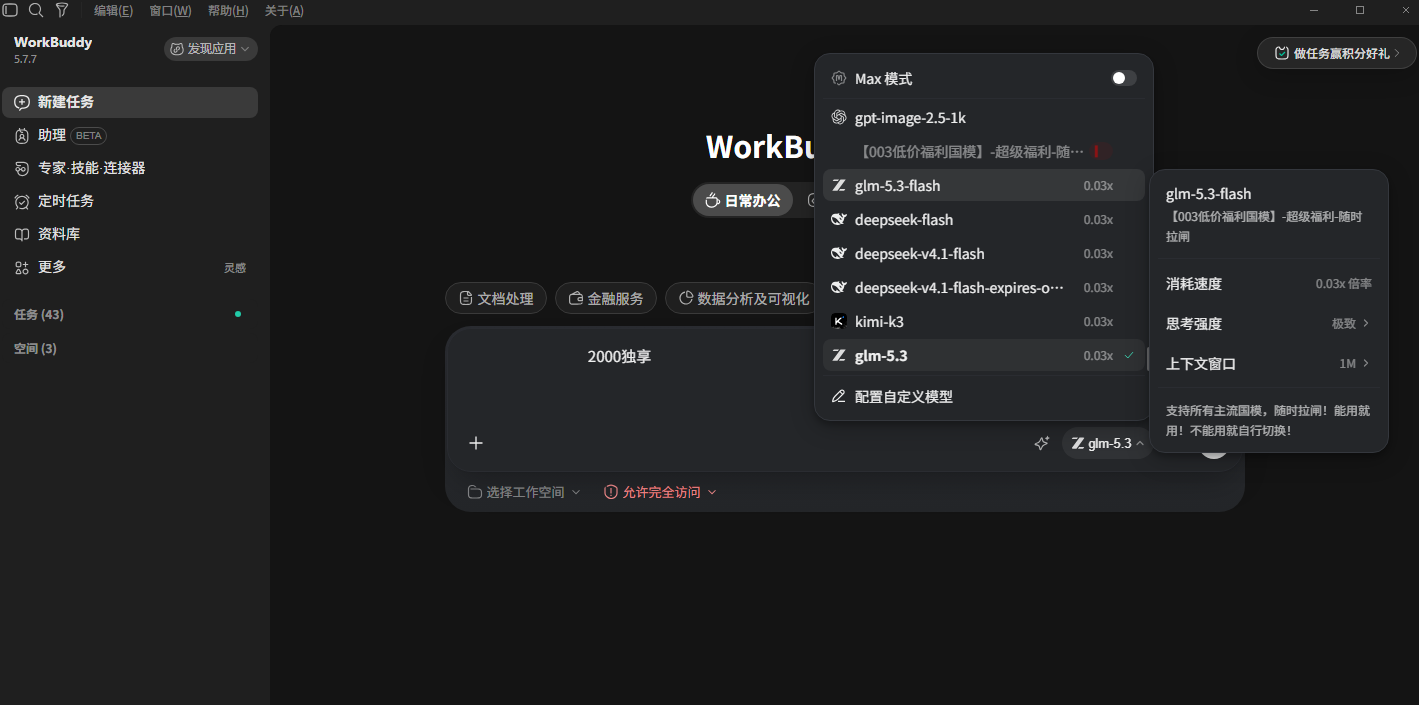Image resolution: width=1419 pixels, height=705 pixels.
Task: Open 定时任务 in the sidebar
Action: [130, 201]
